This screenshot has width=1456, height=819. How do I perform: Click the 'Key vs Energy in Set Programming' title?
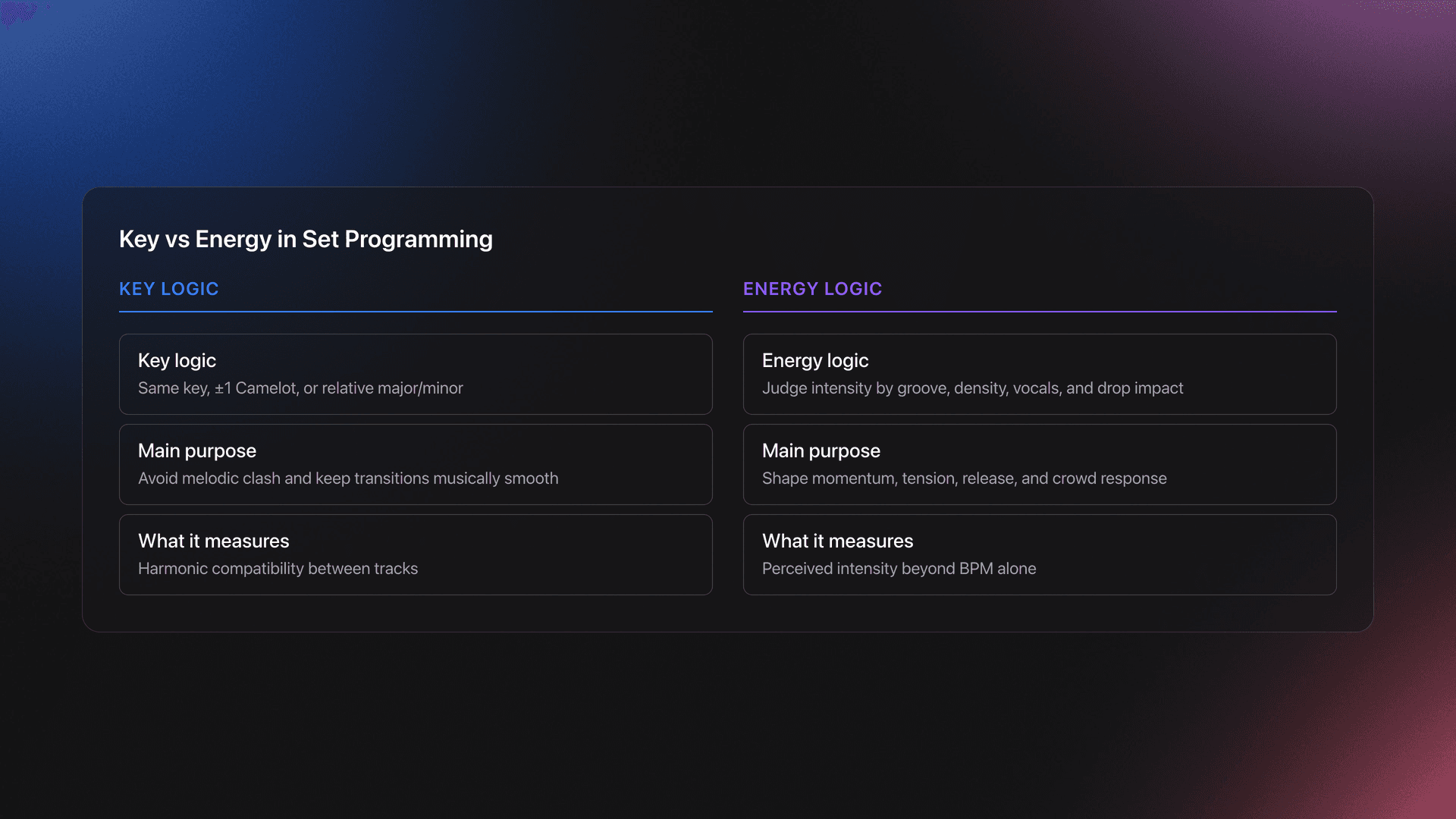coord(306,240)
